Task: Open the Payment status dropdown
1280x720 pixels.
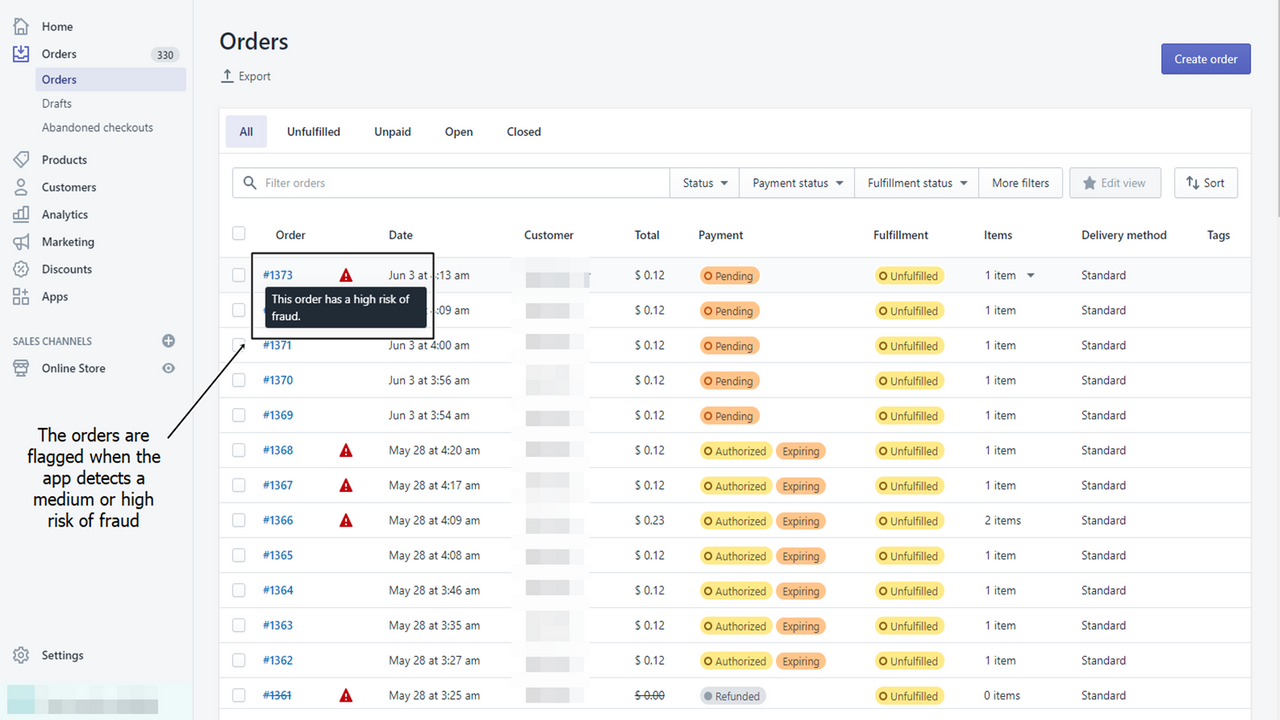Action: (x=796, y=182)
